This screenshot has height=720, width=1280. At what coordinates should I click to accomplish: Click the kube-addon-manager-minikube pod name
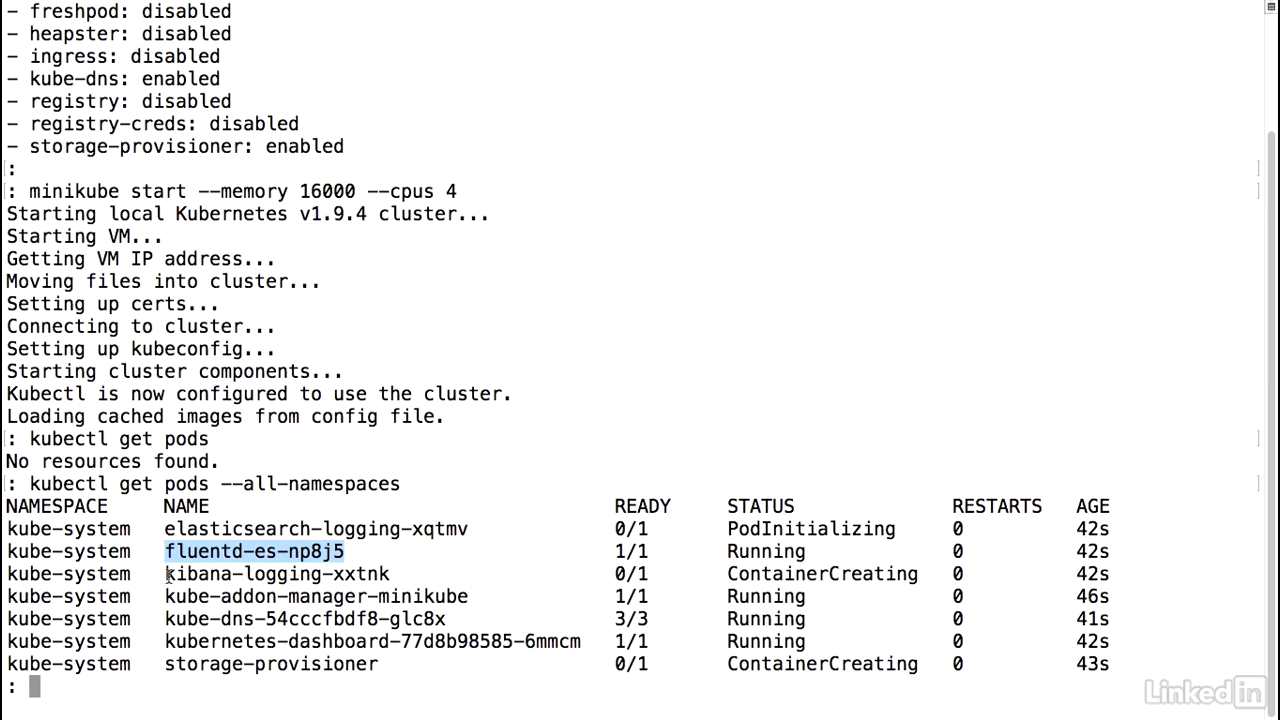[x=316, y=597]
